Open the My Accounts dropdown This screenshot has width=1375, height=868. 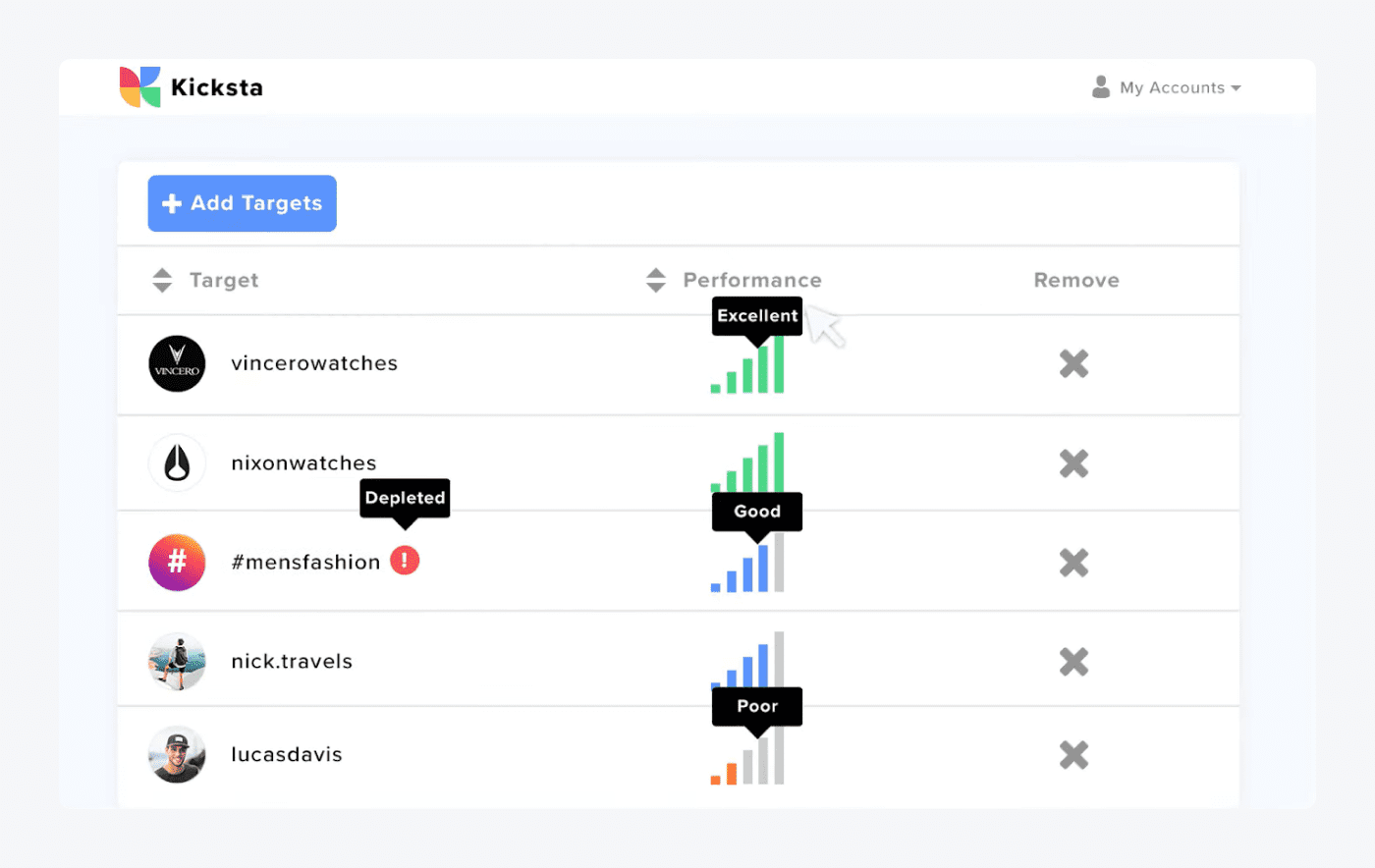pos(1167,87)
